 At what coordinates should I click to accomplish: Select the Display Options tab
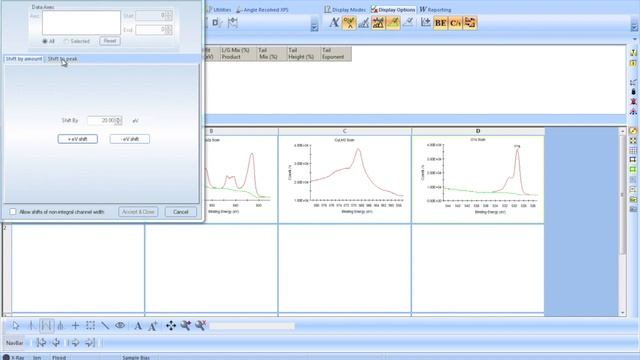pyautogui.click(x=393, y=9)
